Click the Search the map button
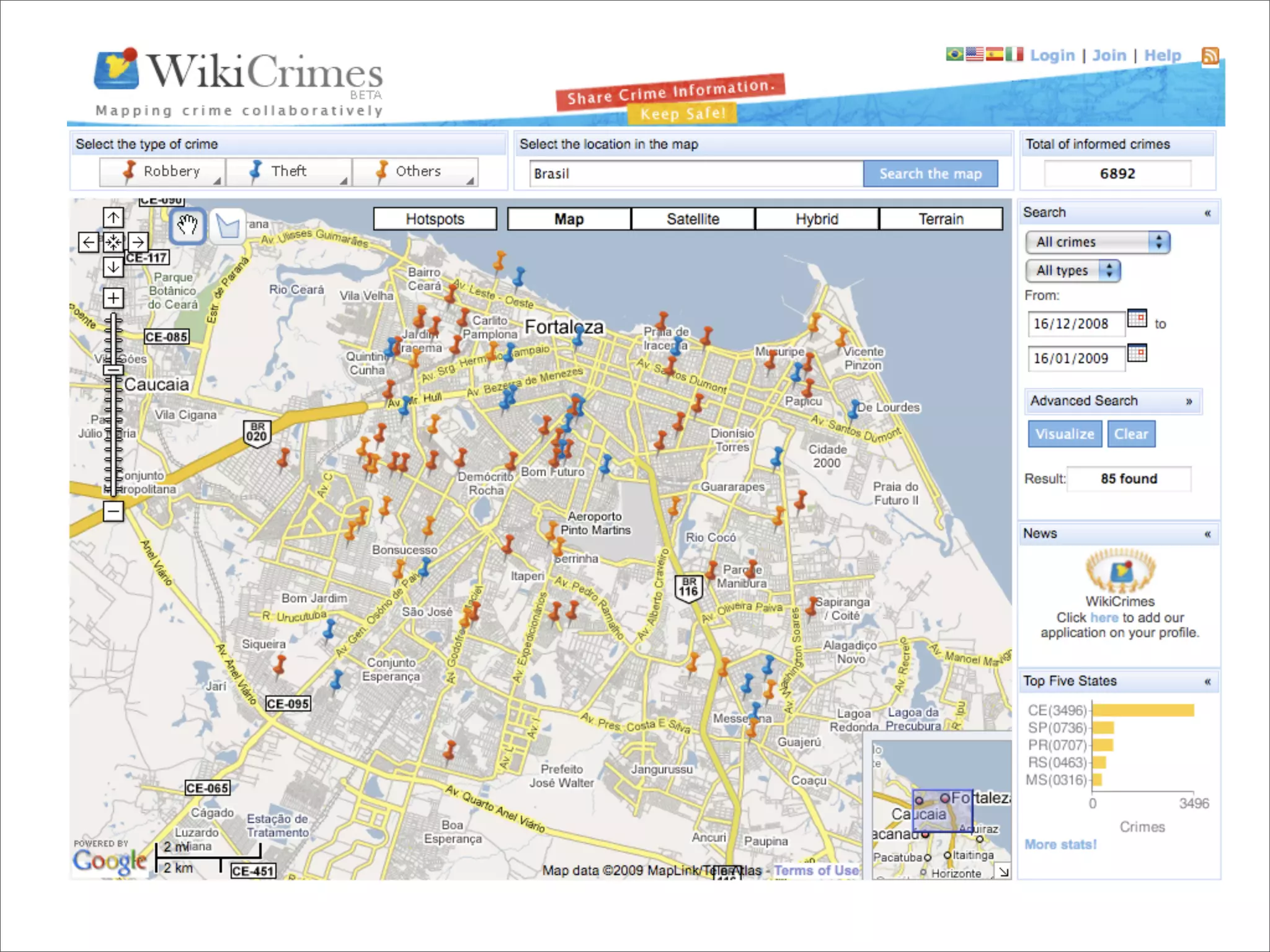Viewport: 1270px width, 952px height. pyautogui.click(x=930, y=174)
